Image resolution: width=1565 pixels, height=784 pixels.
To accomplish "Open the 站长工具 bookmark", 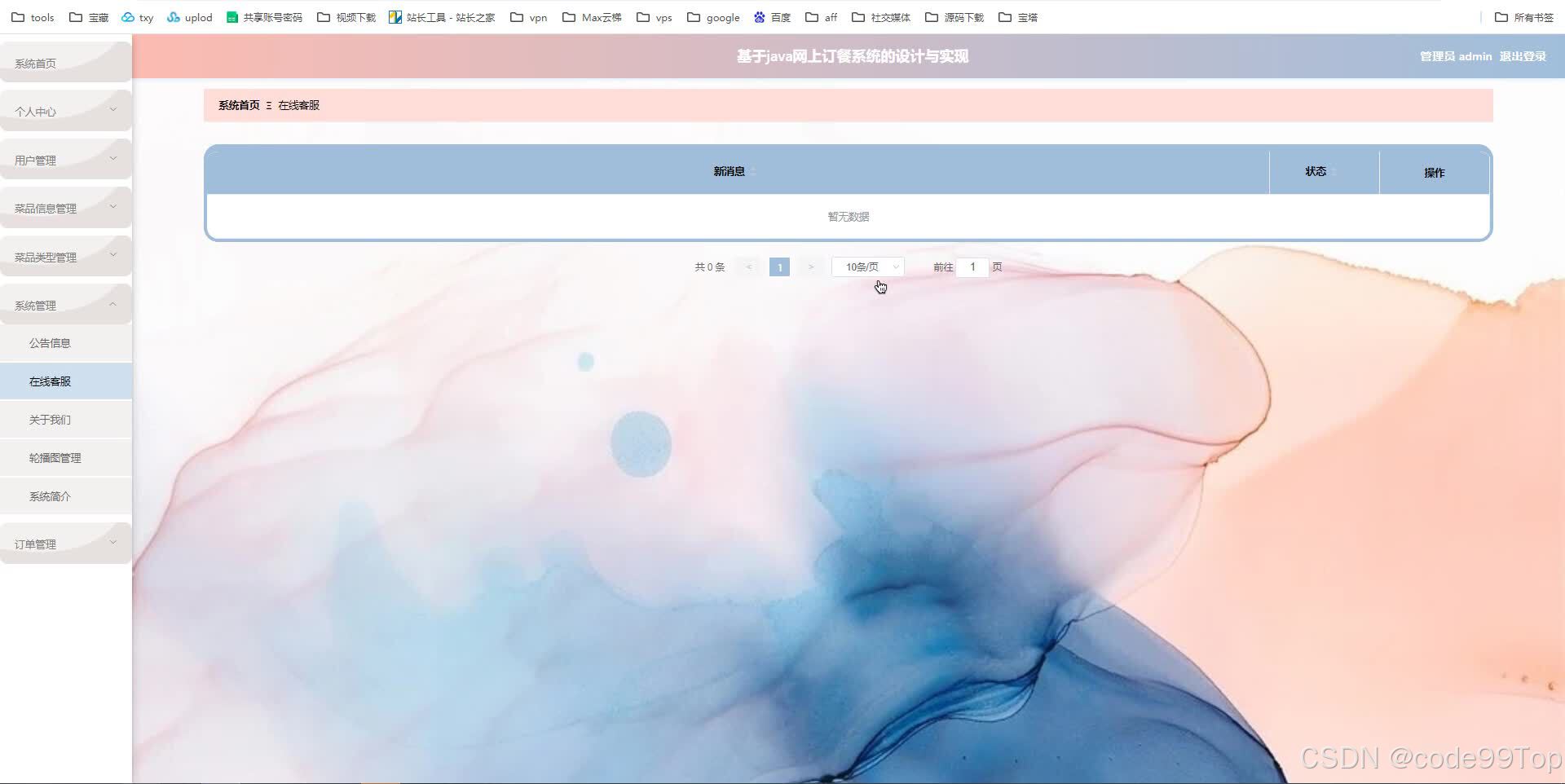I will tap(442, 16).
